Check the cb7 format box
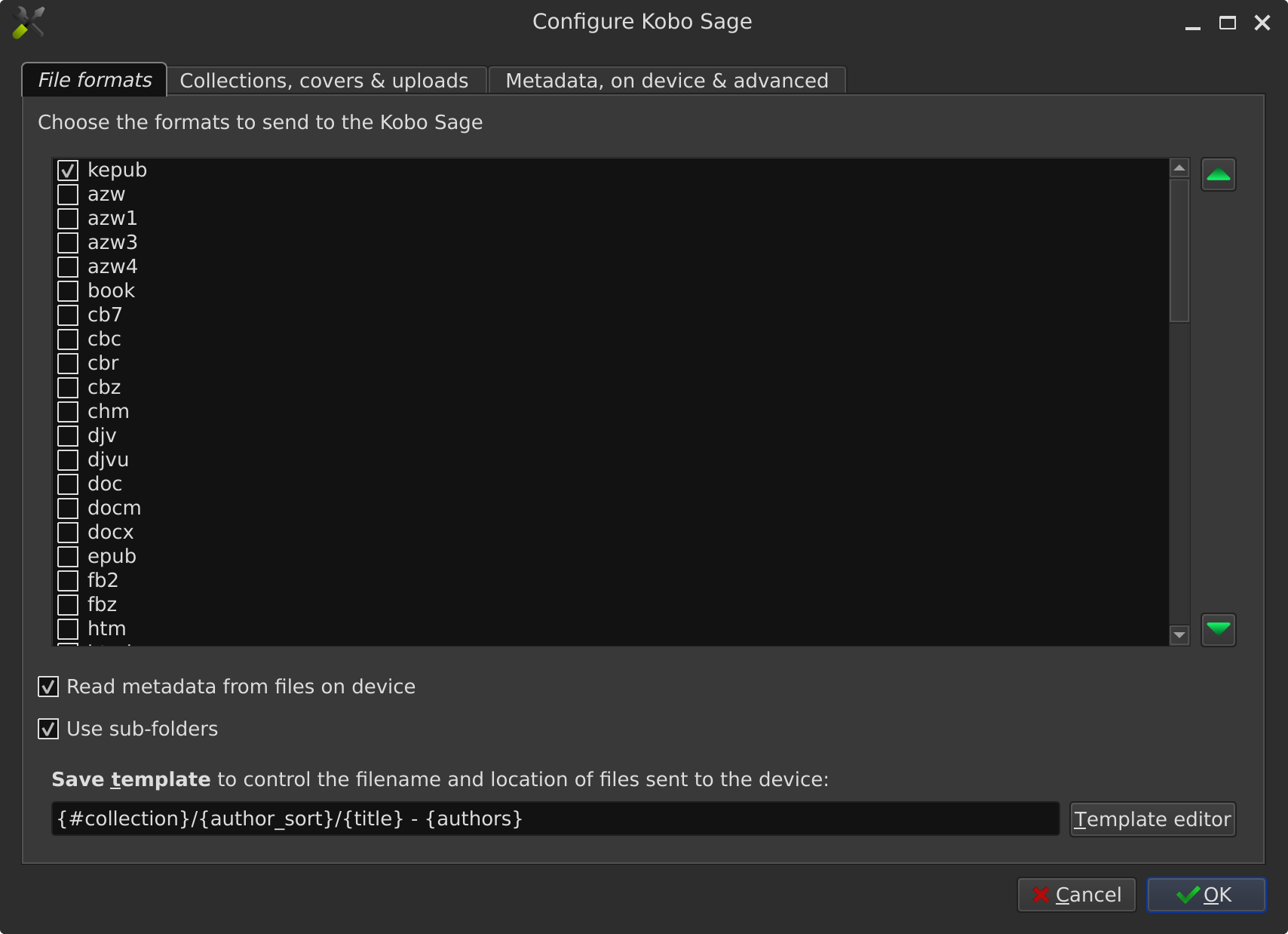The image size is (1288, 934). [68, 315]
